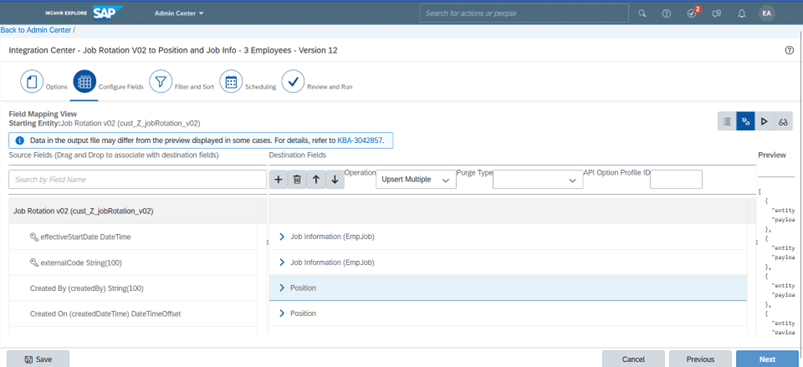Open the chat feedback icon in header
Screen dimensions: 803x367
[717, 14]
